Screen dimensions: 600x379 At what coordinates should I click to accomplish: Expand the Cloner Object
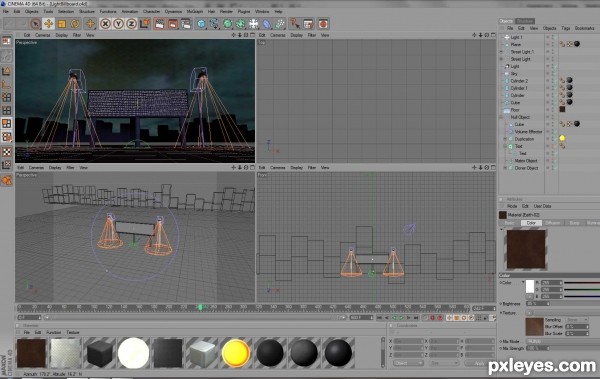505,168
